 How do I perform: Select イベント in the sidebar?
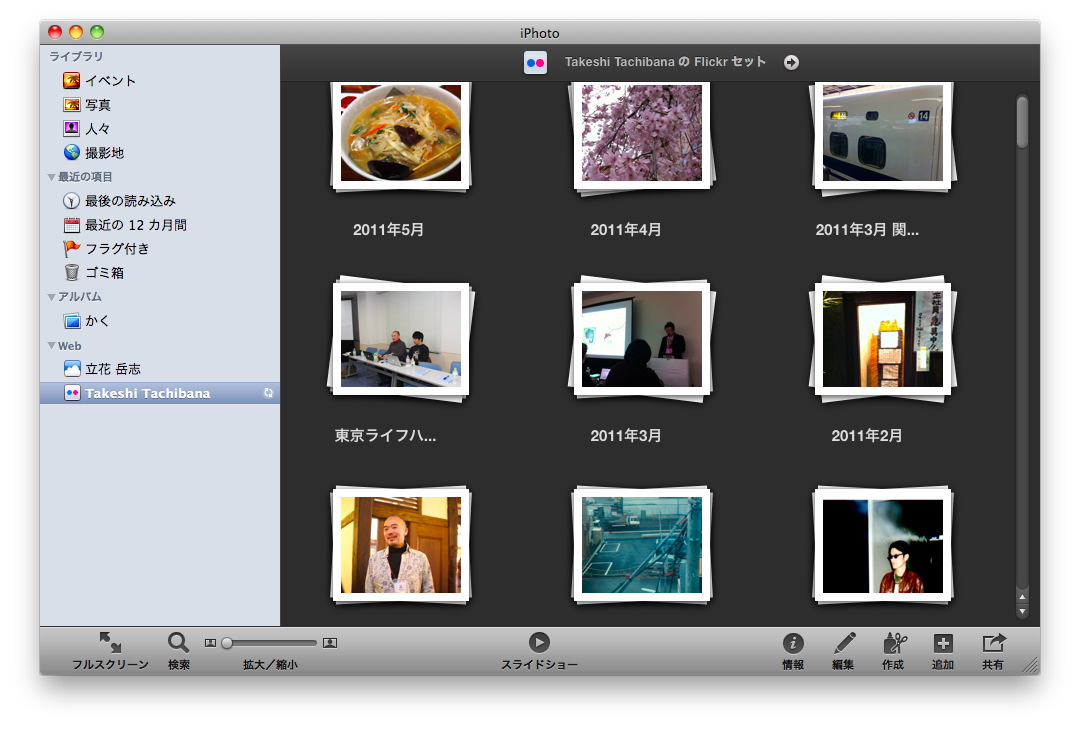point(110,81)
